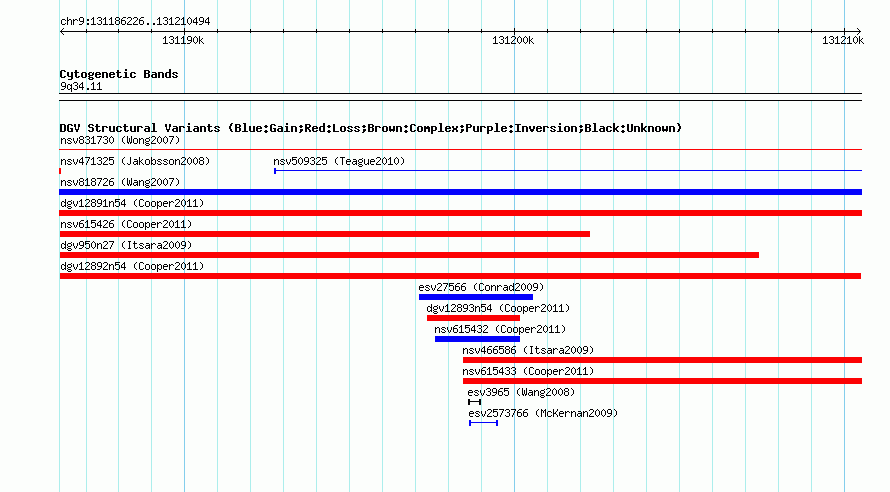Viewport: 890px width, 492px height.
Task: Click the 131190k ruler label
Action: (183, 40)
